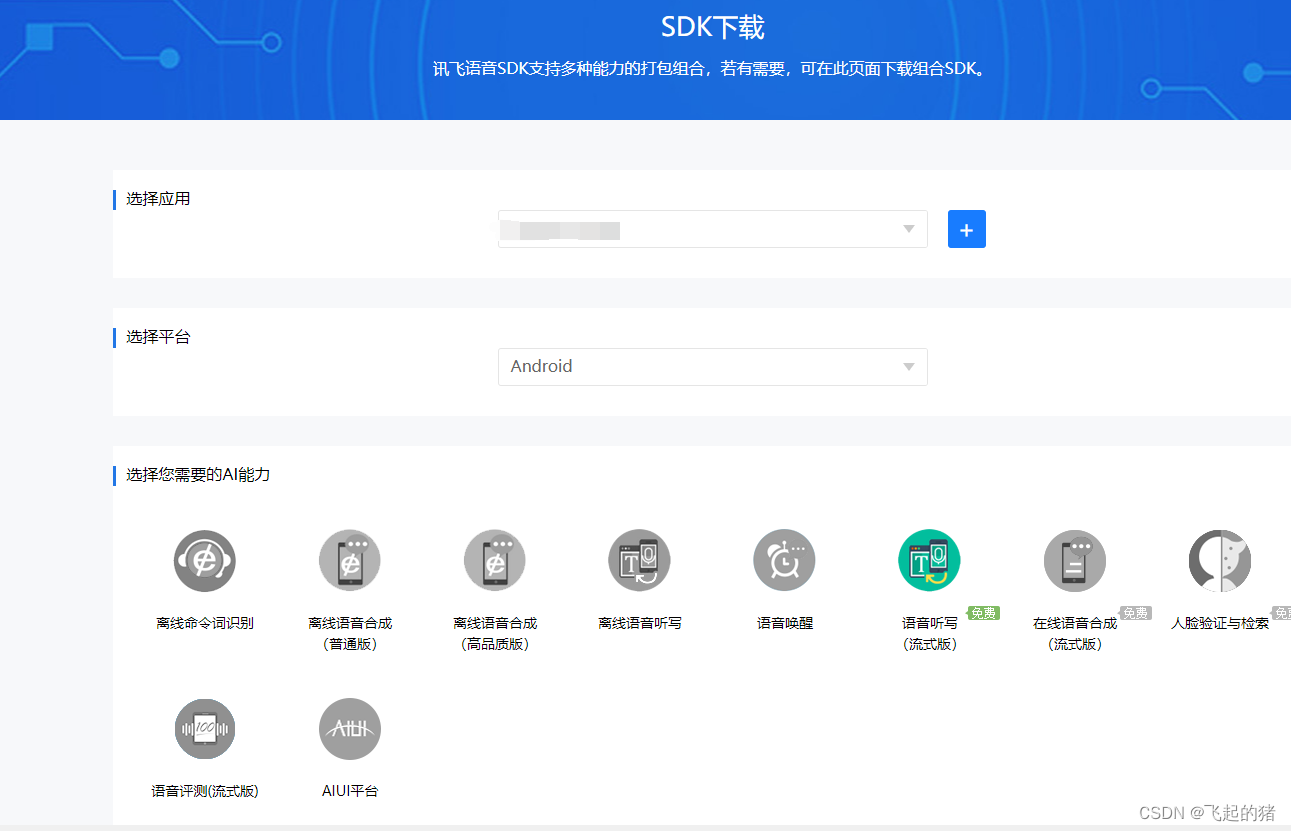Click the 讯飞语音SDK description sentence in banner
Screen dimensions: 1291x831
710,70
